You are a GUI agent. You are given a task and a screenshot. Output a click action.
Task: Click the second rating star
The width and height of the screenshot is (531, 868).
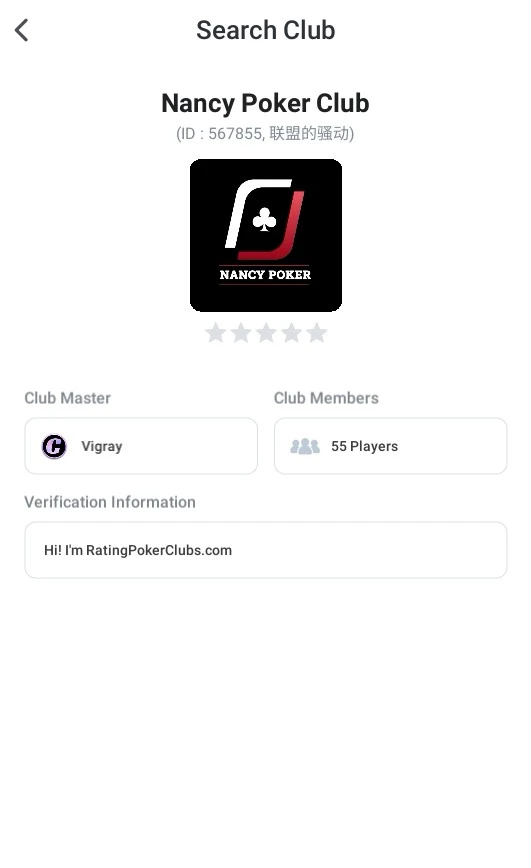coord(241,333)
